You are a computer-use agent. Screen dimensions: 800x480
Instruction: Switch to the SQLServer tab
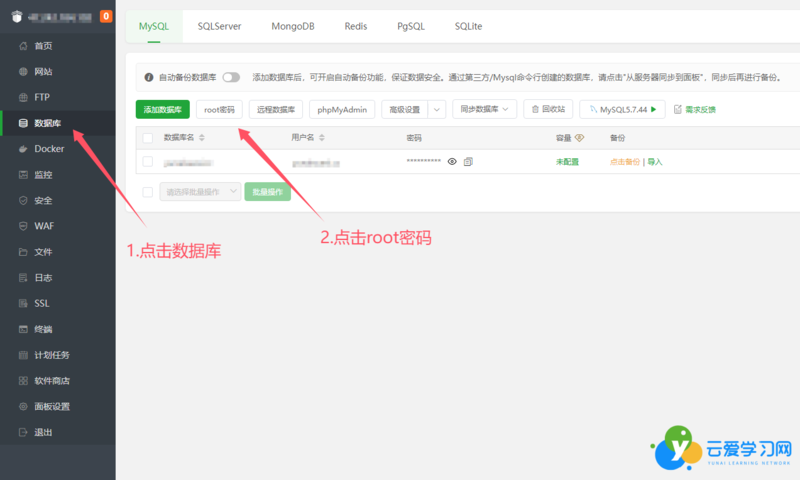[219, 27]
